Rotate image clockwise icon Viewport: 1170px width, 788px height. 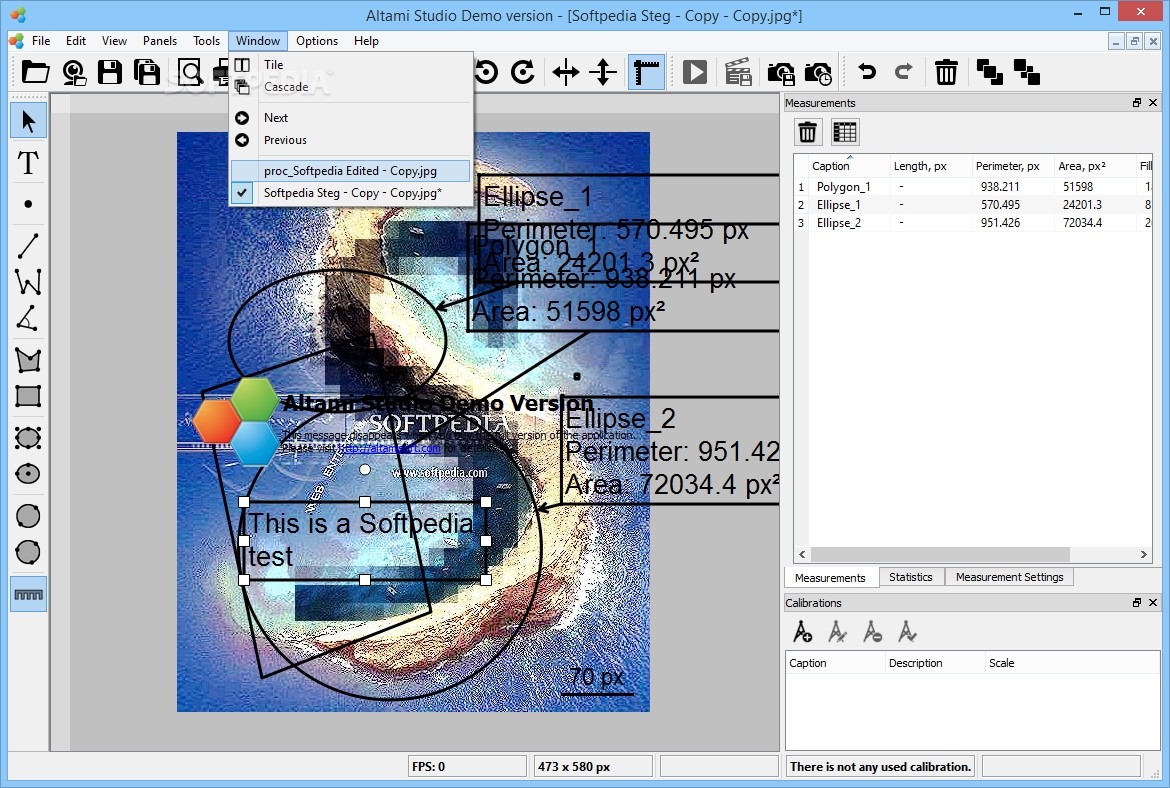pyautogui.click(x=523, y=72)
